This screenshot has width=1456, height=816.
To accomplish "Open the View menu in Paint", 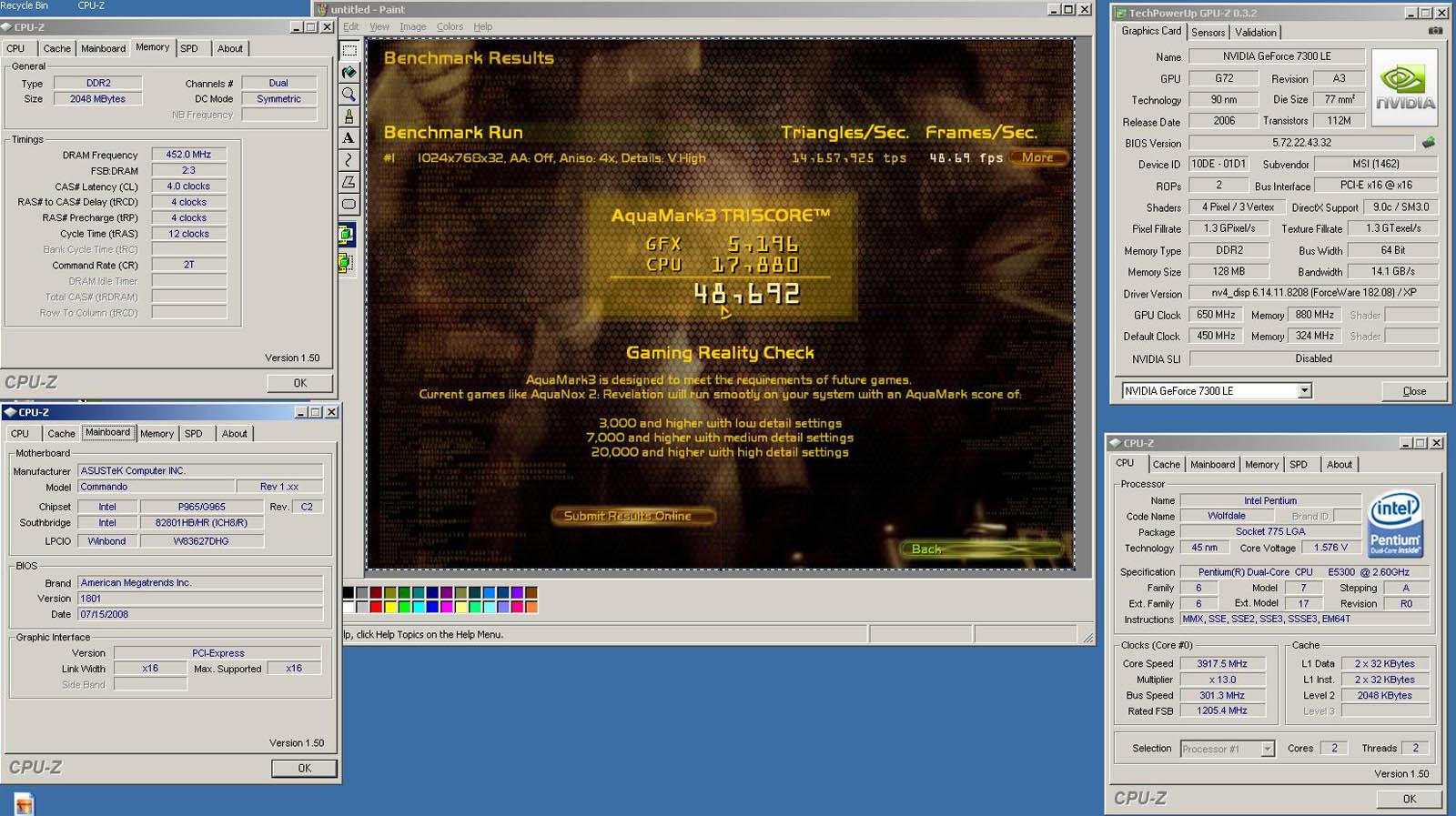I will point(379,26).
